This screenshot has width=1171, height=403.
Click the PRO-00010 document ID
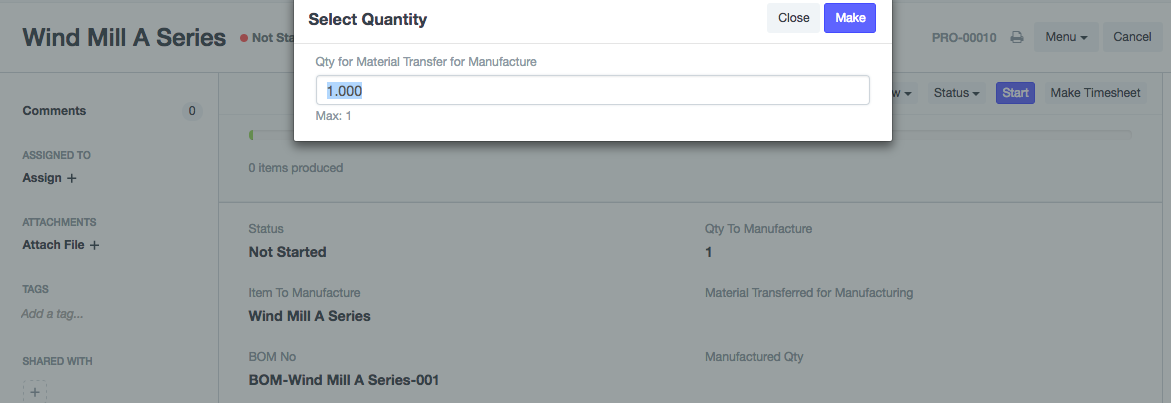click(x=964, y=38)
